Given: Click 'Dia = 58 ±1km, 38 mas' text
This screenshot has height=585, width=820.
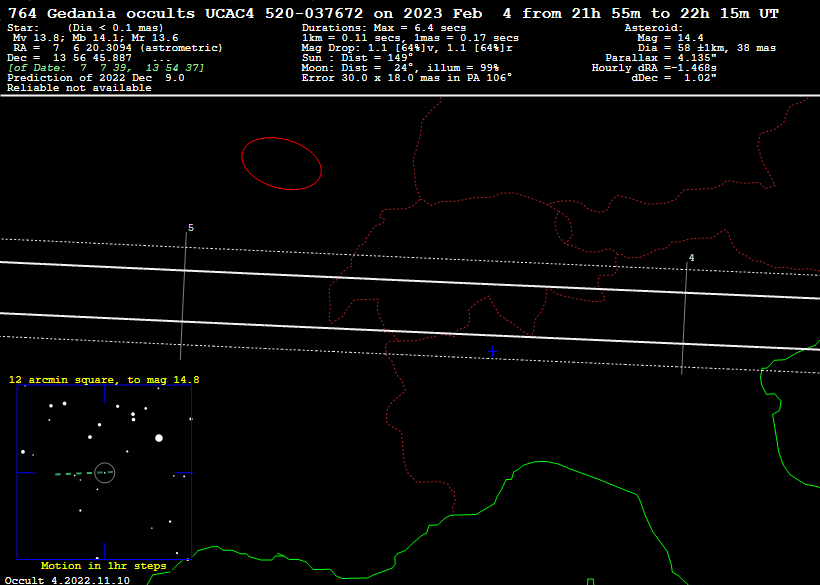Looking at the screenshot, I should [707, 48].
